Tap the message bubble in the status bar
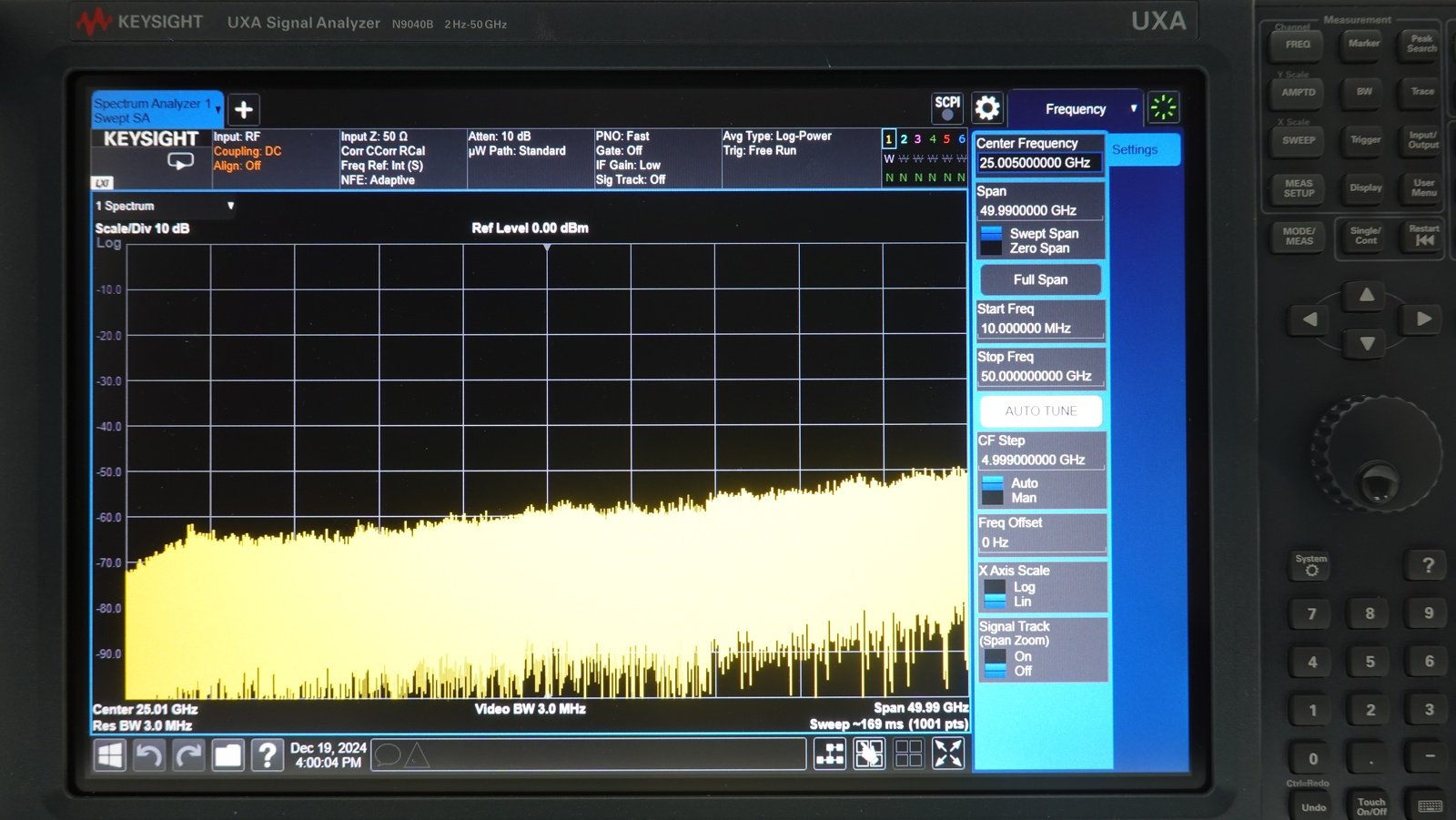1456x820 pixels. [388, 754]
